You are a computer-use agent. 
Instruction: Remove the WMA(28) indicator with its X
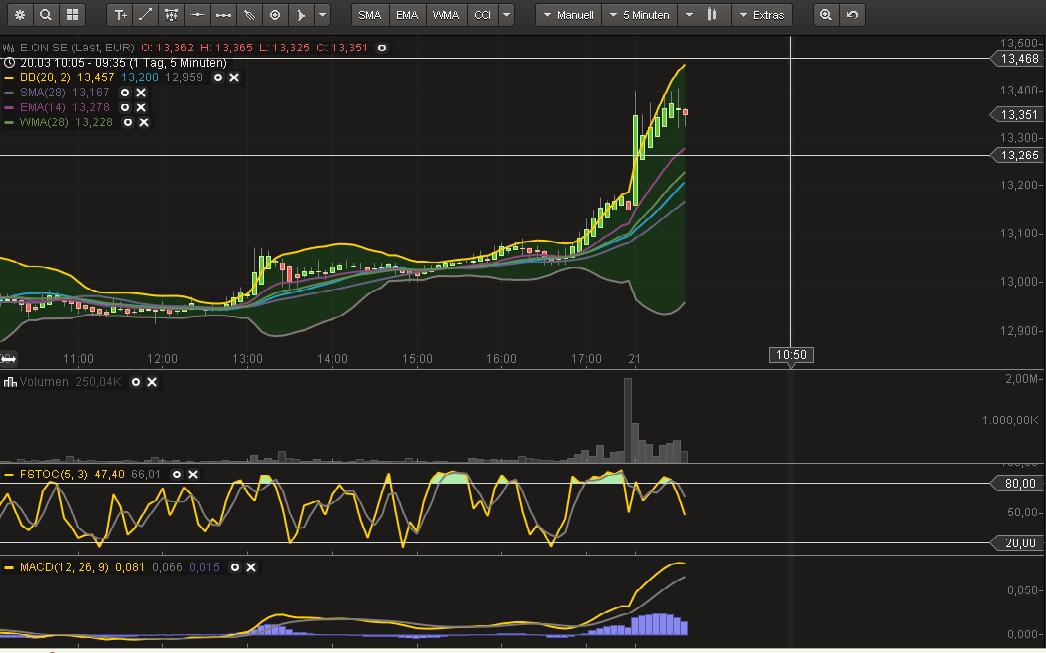pos(144,122)
